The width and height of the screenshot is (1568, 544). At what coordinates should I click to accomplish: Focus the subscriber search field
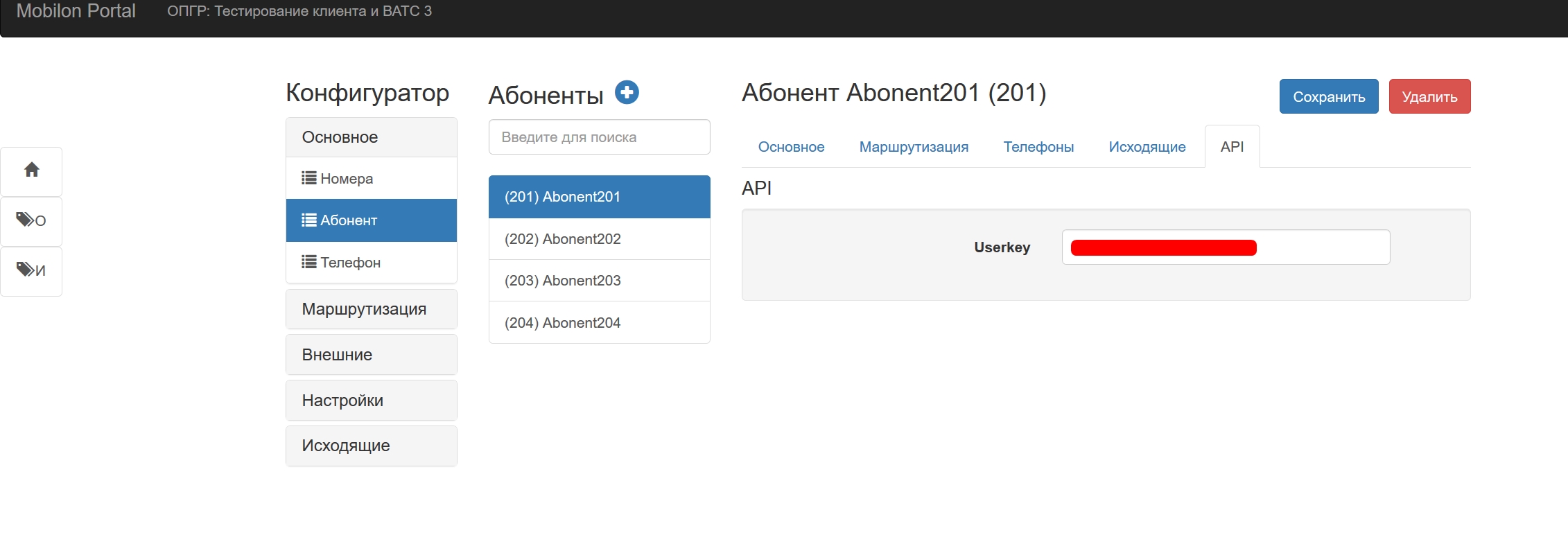(x=600, y=137)
